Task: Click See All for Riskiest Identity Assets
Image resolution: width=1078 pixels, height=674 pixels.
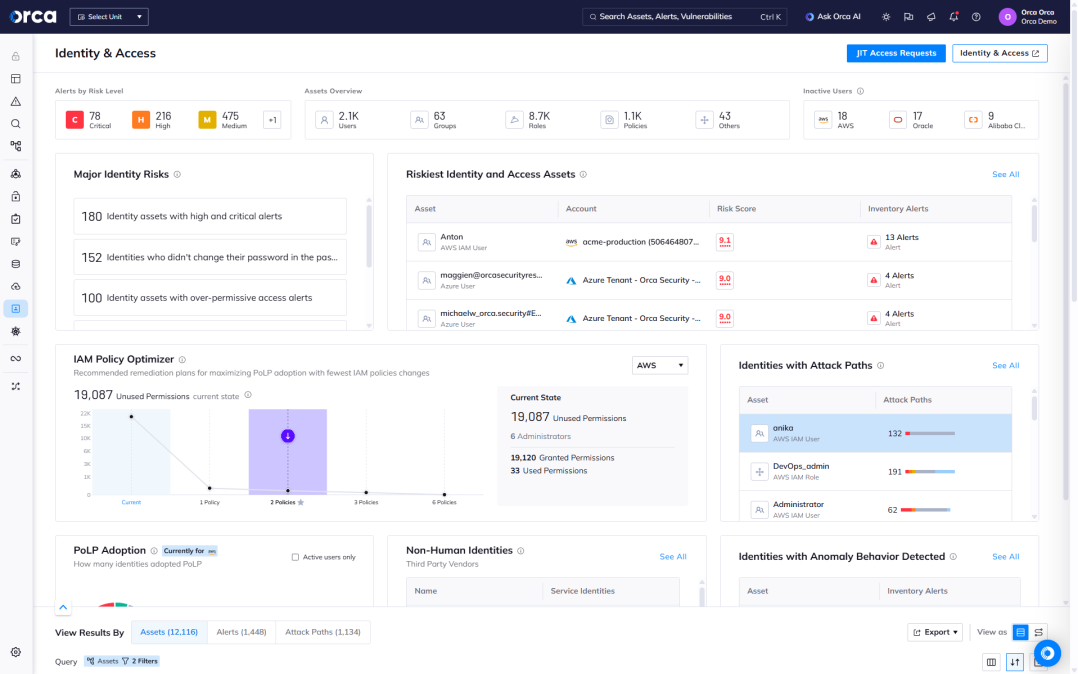Action: tap(1005, 174)
